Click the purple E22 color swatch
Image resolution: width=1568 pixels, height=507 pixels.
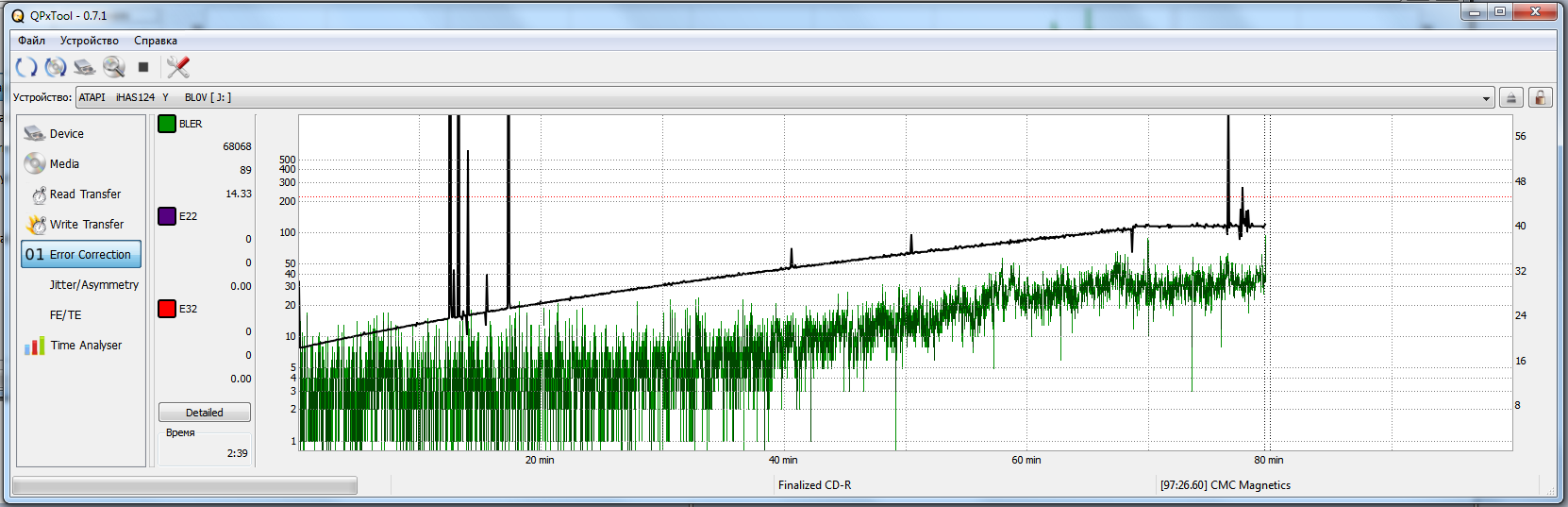pyautogui.click(x=167, y=216)
